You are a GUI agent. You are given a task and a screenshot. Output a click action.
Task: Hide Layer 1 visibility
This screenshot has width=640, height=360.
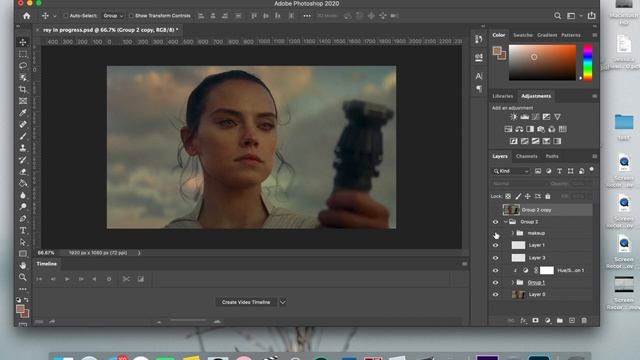point(496,246)
